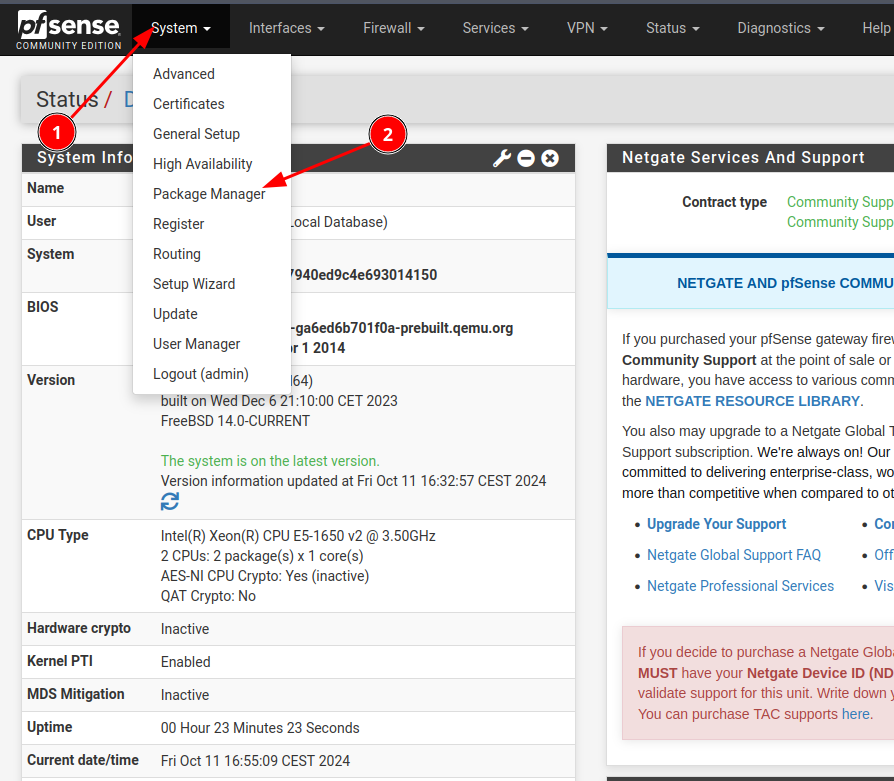Refresh version information with the refresh icon

pyautogui.click(x=170, y=501)
